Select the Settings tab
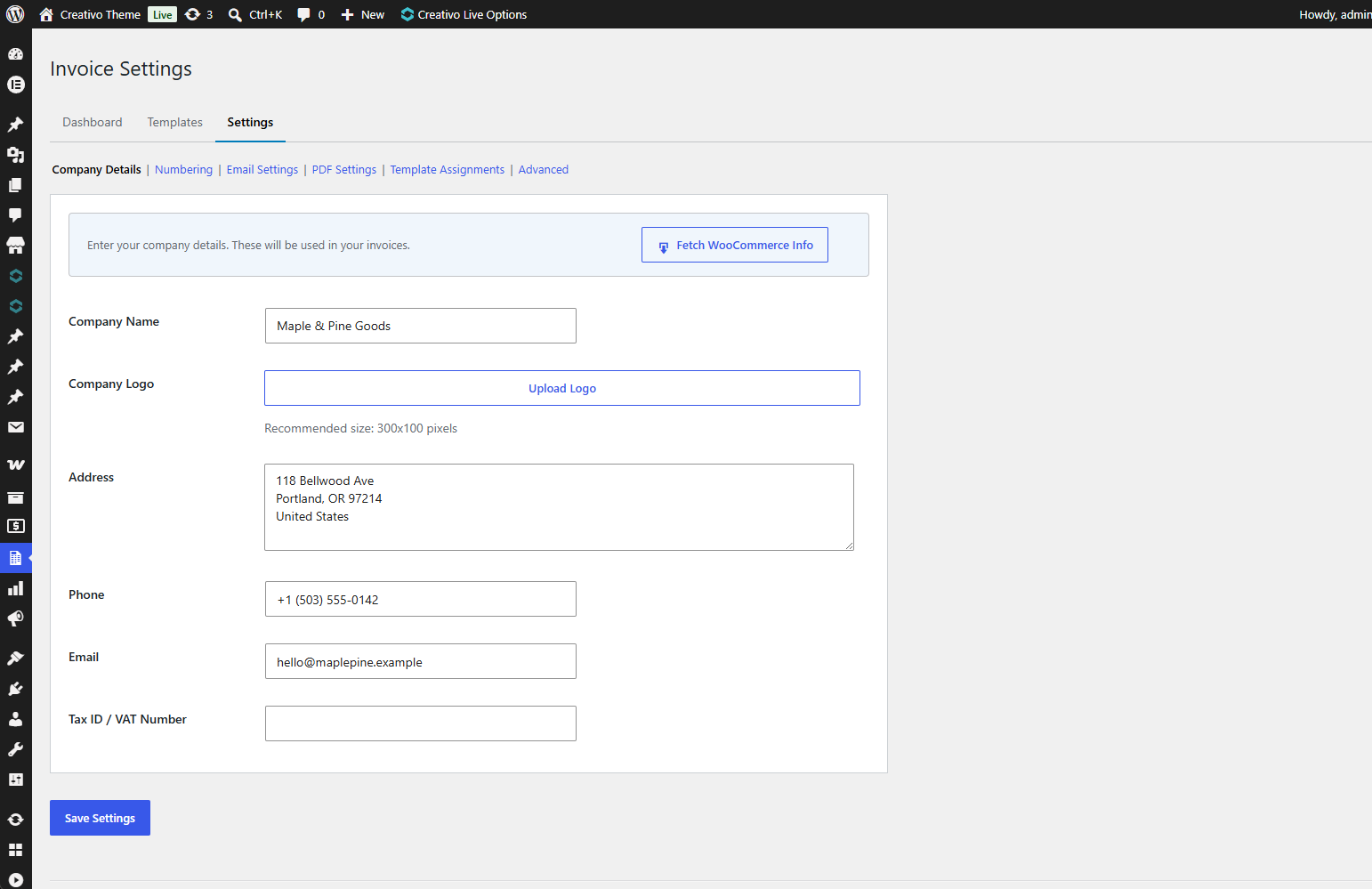Viewport: 1372px width, 889px height. coord(250,122)
